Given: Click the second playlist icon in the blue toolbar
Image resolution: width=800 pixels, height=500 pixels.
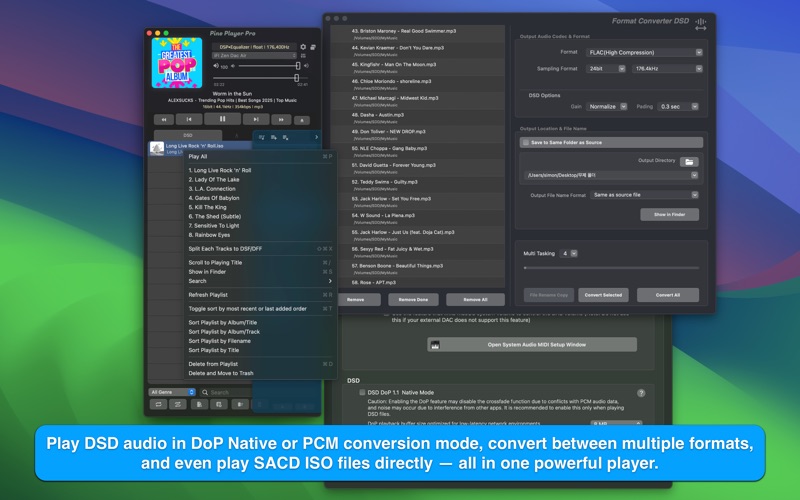Looking at the screenshot, I should pyautogui.click(x=274, y=137).
